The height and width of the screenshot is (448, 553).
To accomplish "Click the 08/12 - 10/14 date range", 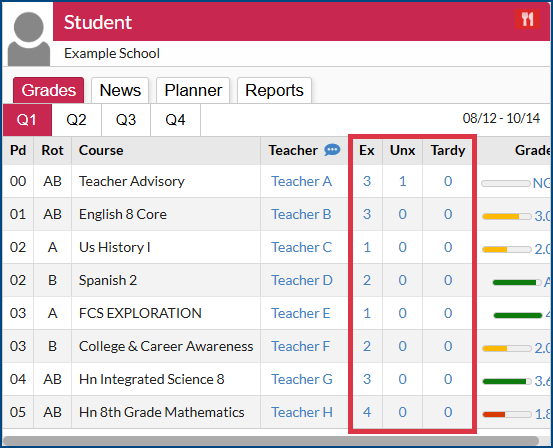I will 501,118.
